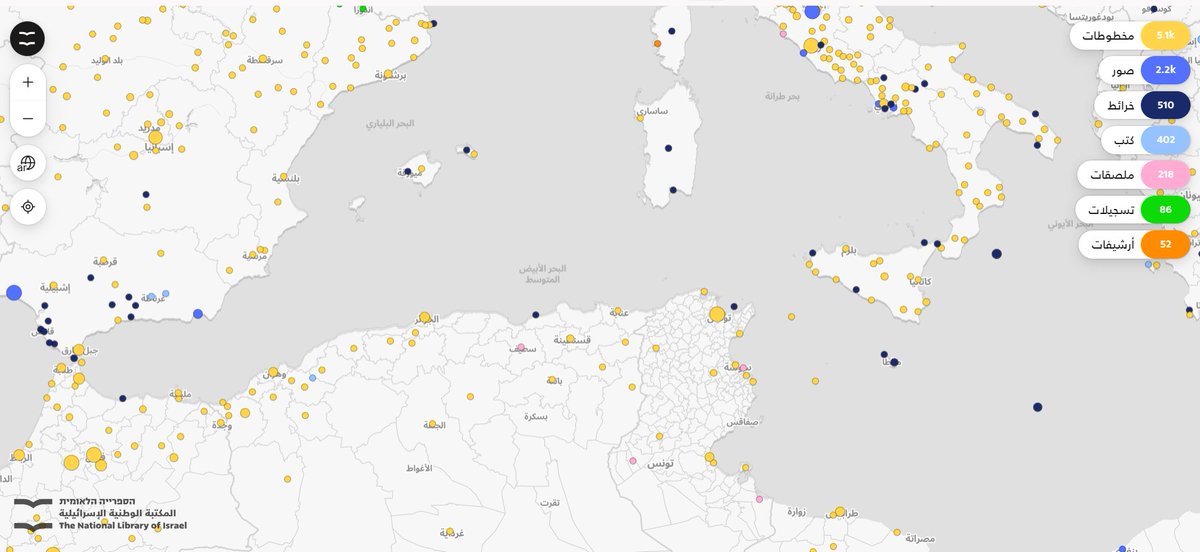Toggle the خرائط (510) maps filter

(1142, 105)
